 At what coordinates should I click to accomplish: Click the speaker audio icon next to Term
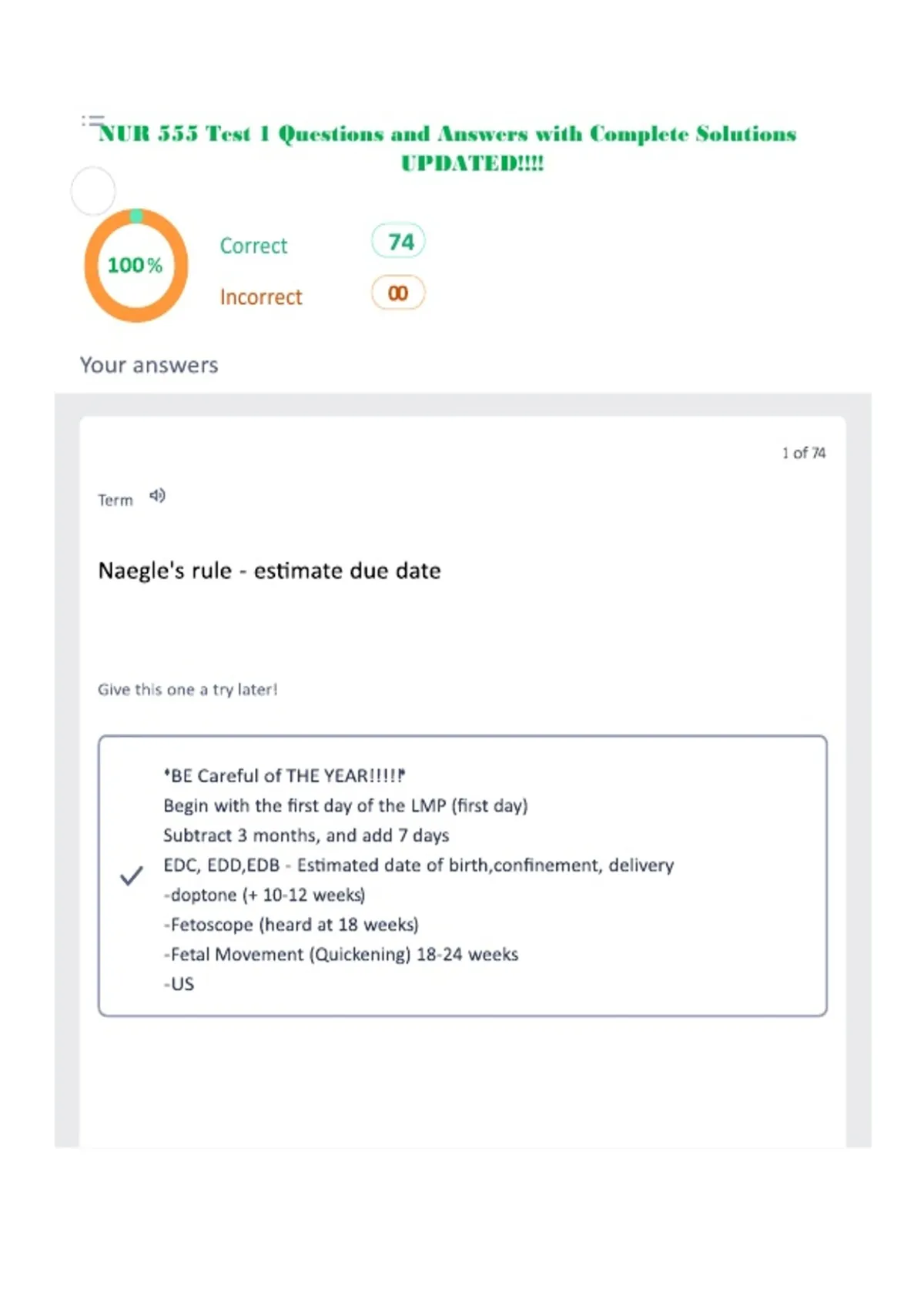coord(157,496)
